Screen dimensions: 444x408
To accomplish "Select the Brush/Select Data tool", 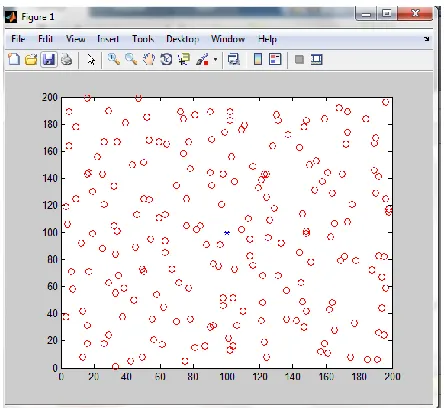I will point(202,60).
